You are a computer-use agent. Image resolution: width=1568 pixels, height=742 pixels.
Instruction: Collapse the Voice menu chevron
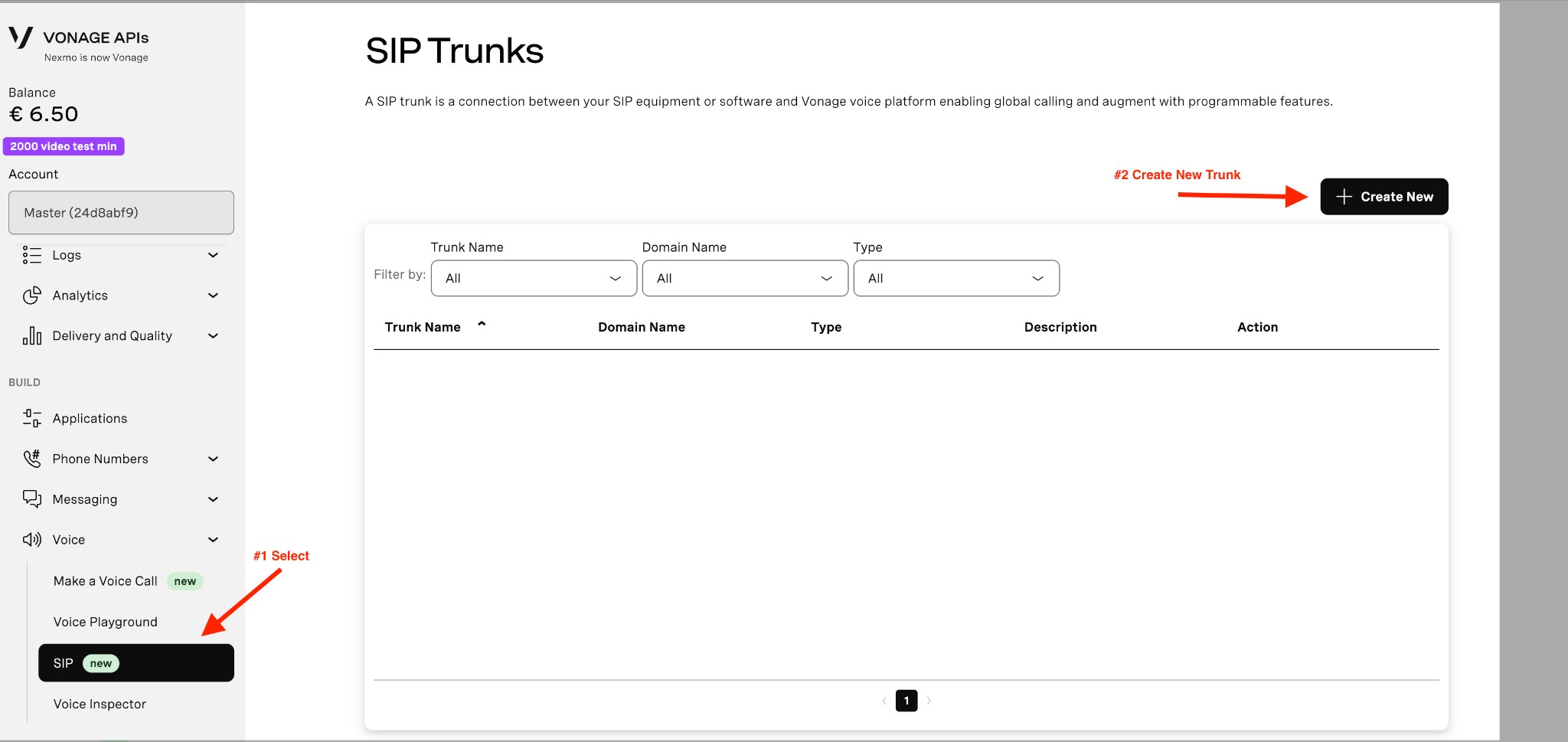click(x=213, y=540)
